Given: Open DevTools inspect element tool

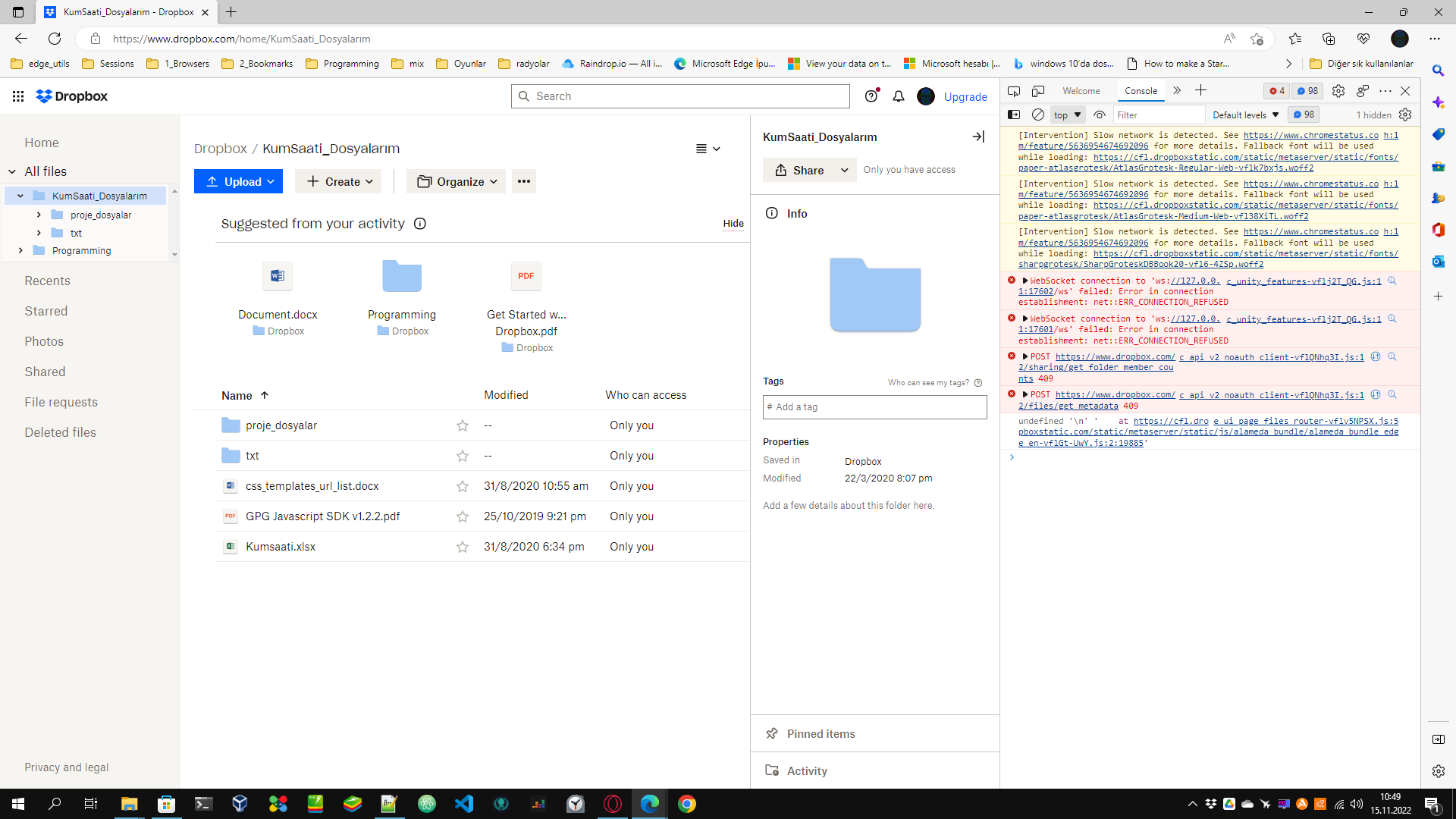Looking at the screenshot, I should point(1014,91).
